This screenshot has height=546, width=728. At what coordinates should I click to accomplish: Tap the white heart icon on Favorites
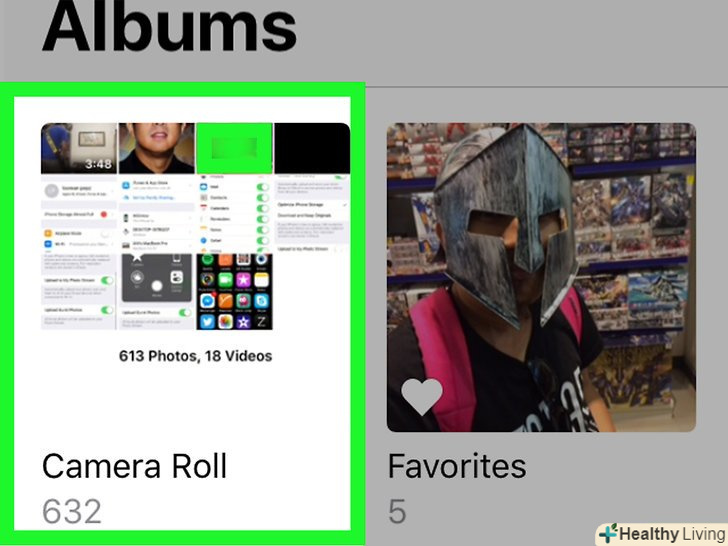point(422,397)
